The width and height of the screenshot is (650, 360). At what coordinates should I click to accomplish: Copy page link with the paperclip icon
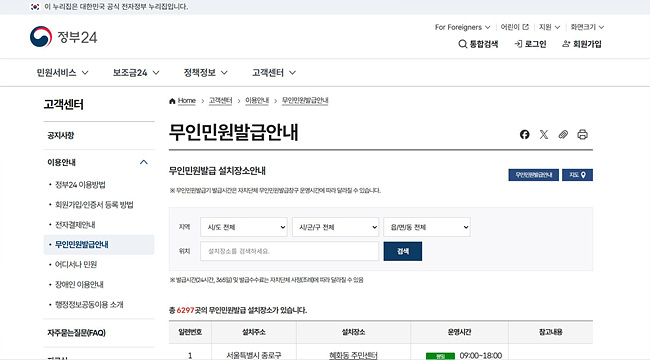[563, 134]
